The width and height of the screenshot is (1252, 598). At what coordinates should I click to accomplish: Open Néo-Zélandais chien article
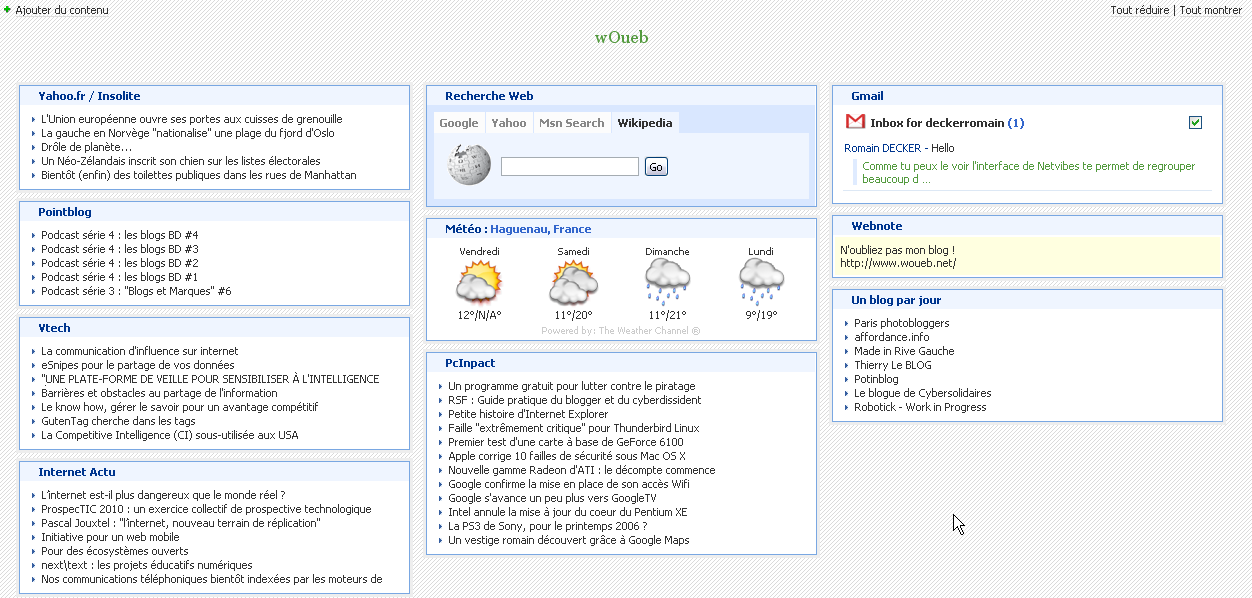click(x=181, y=161)
